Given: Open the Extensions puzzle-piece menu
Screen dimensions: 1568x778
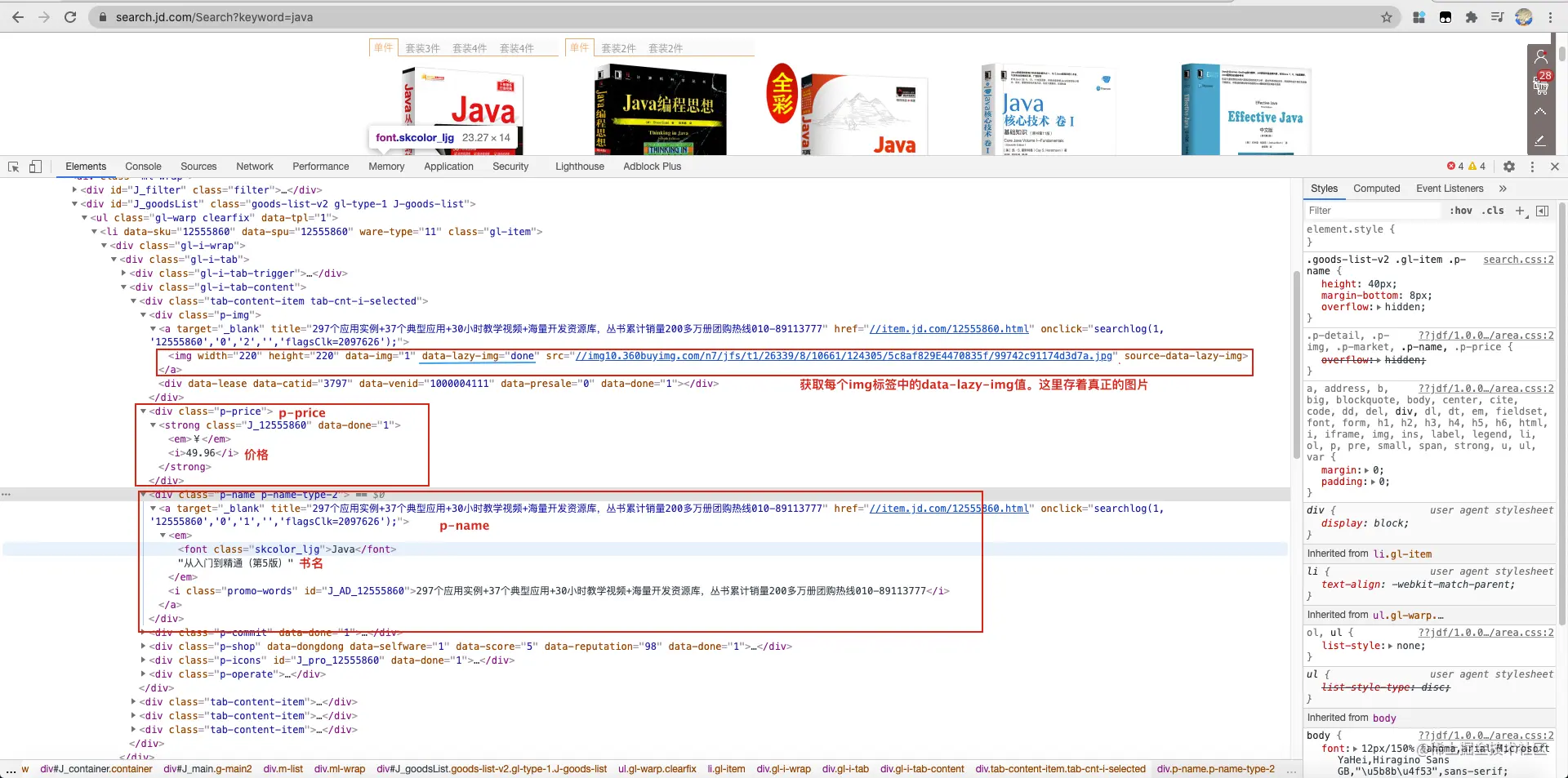Looking at the screenshot, I should 1472,17.
